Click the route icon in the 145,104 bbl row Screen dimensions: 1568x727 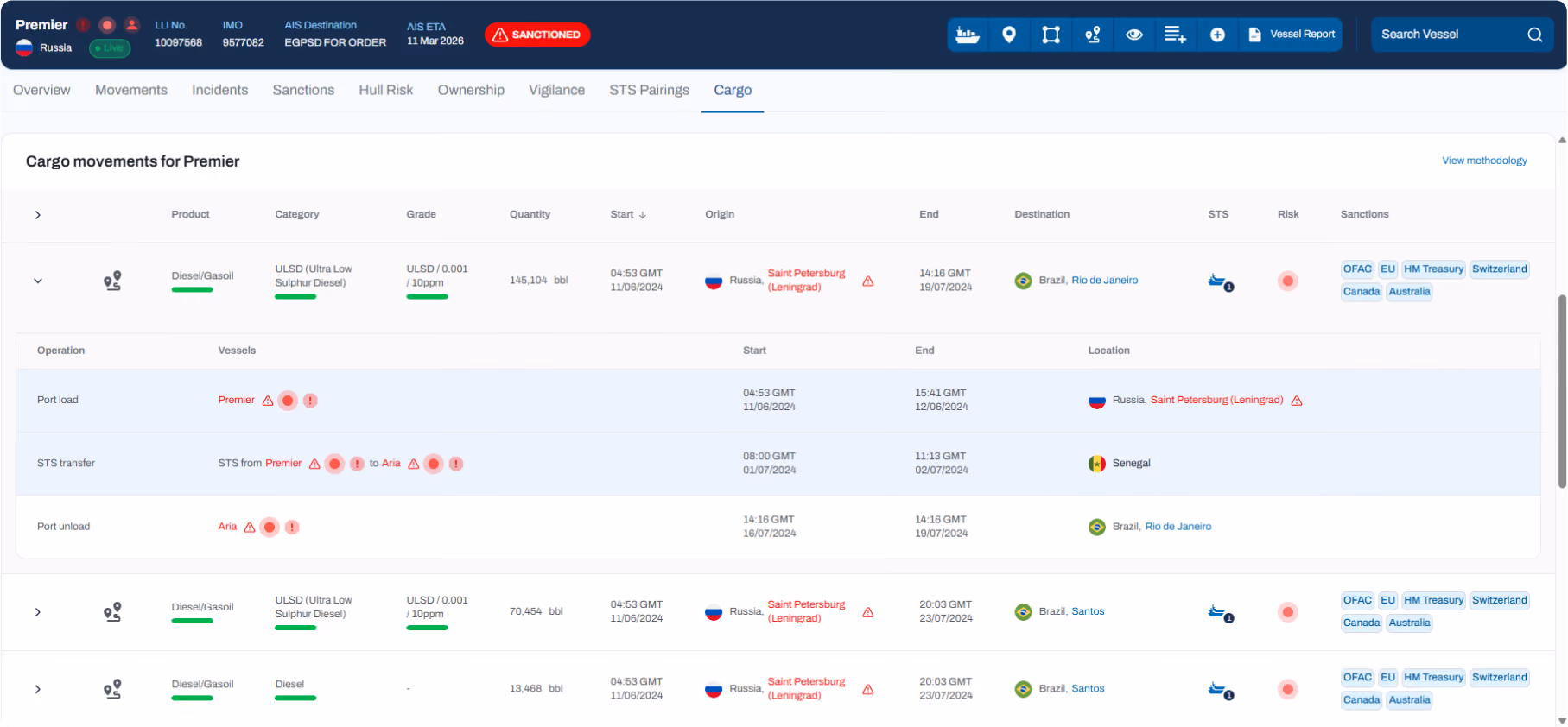coord(112,281)
